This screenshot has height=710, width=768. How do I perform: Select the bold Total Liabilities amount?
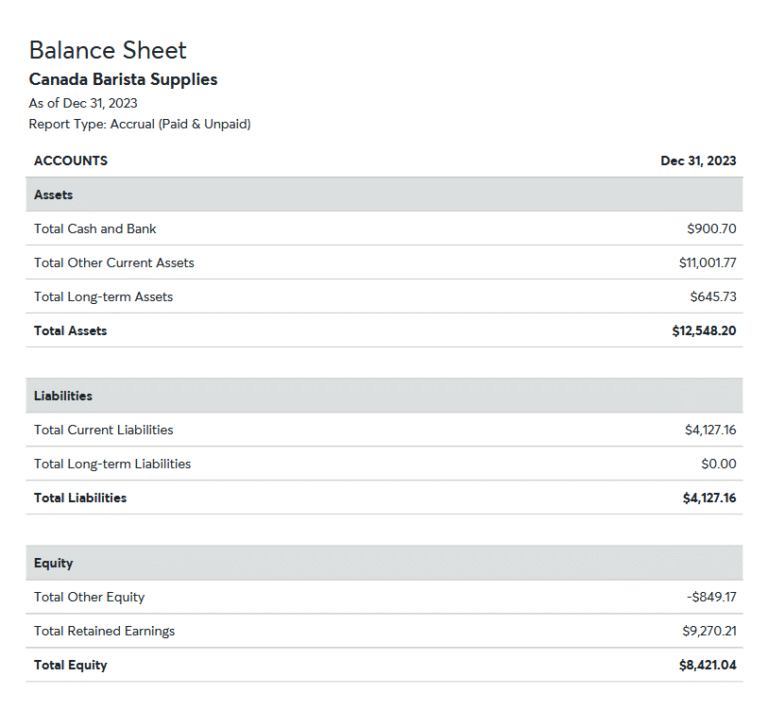click(x=709, y=498)
